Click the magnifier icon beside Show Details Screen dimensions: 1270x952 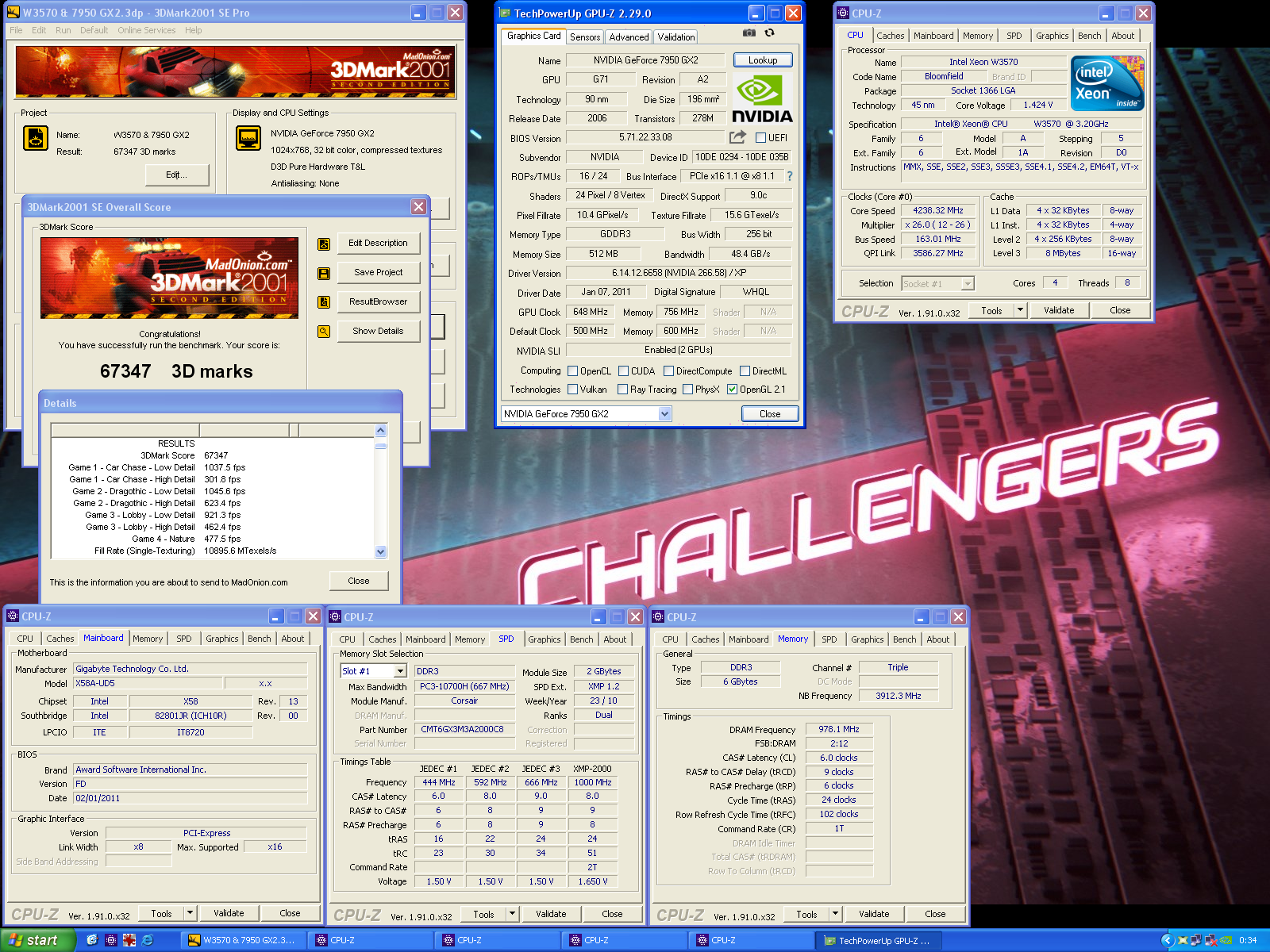pos(324,332)
